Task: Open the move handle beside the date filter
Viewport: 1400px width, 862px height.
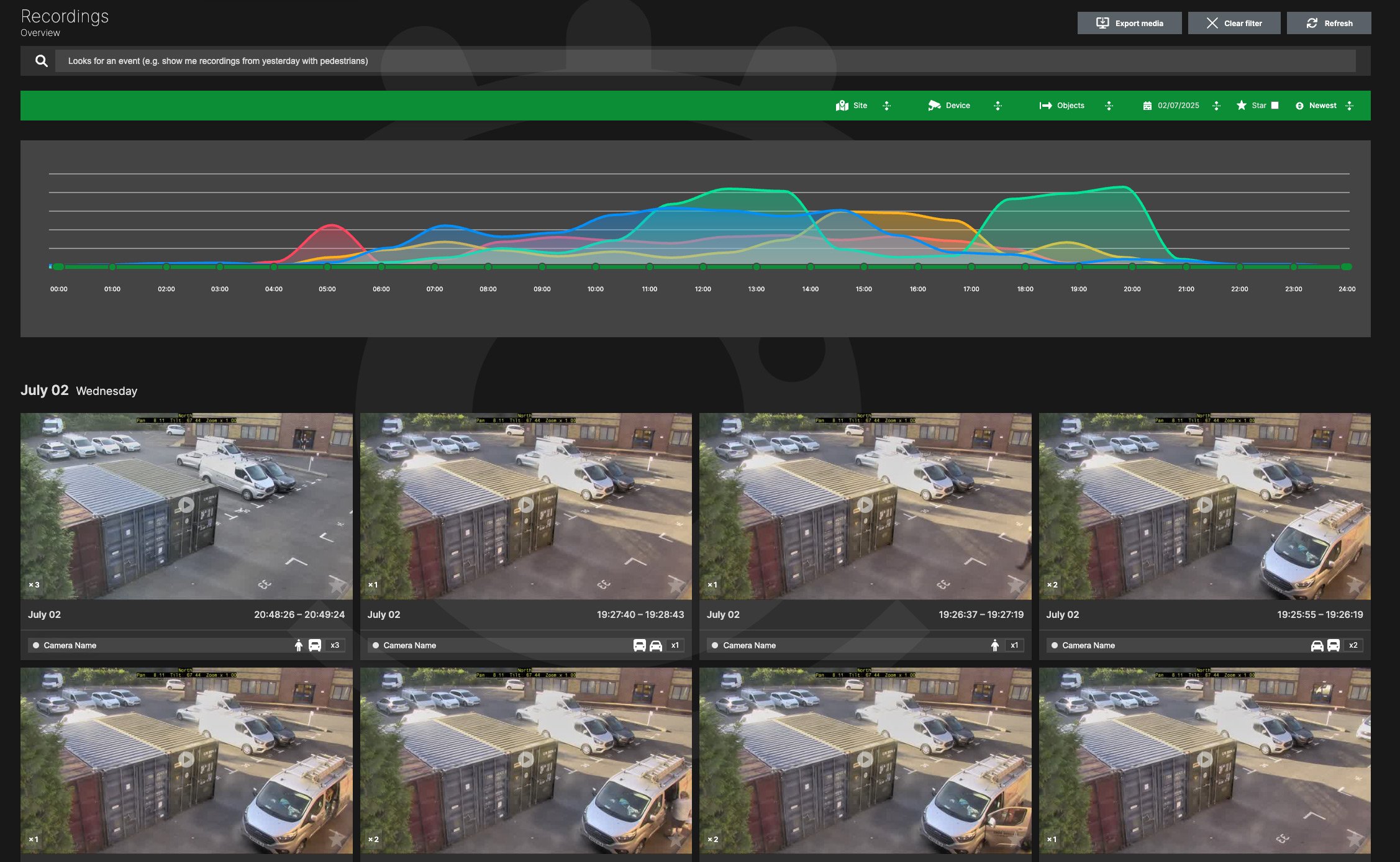Action: (1217, 106)
